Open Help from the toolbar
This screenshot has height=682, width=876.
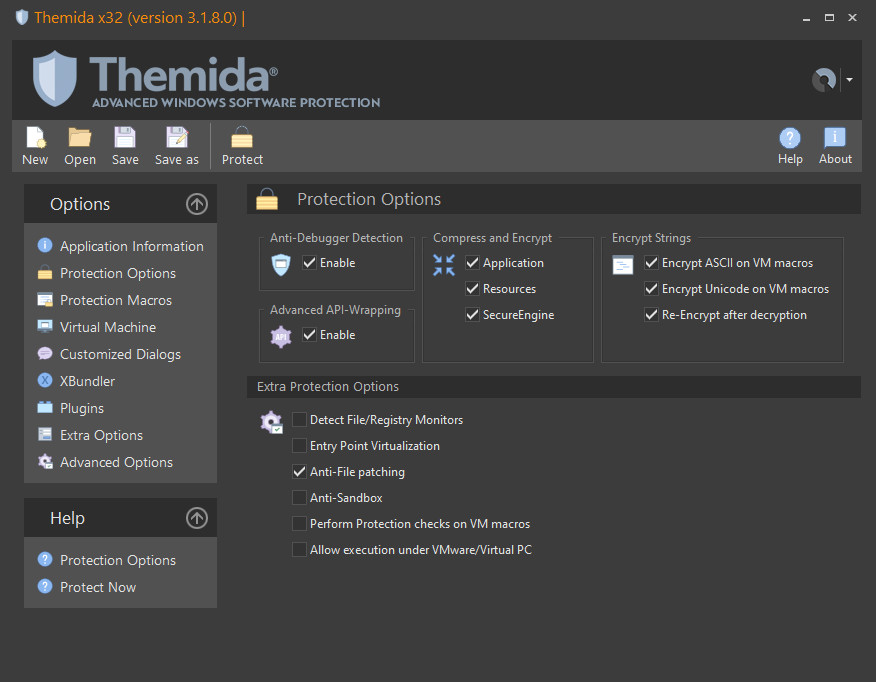[x=790, y=138]
